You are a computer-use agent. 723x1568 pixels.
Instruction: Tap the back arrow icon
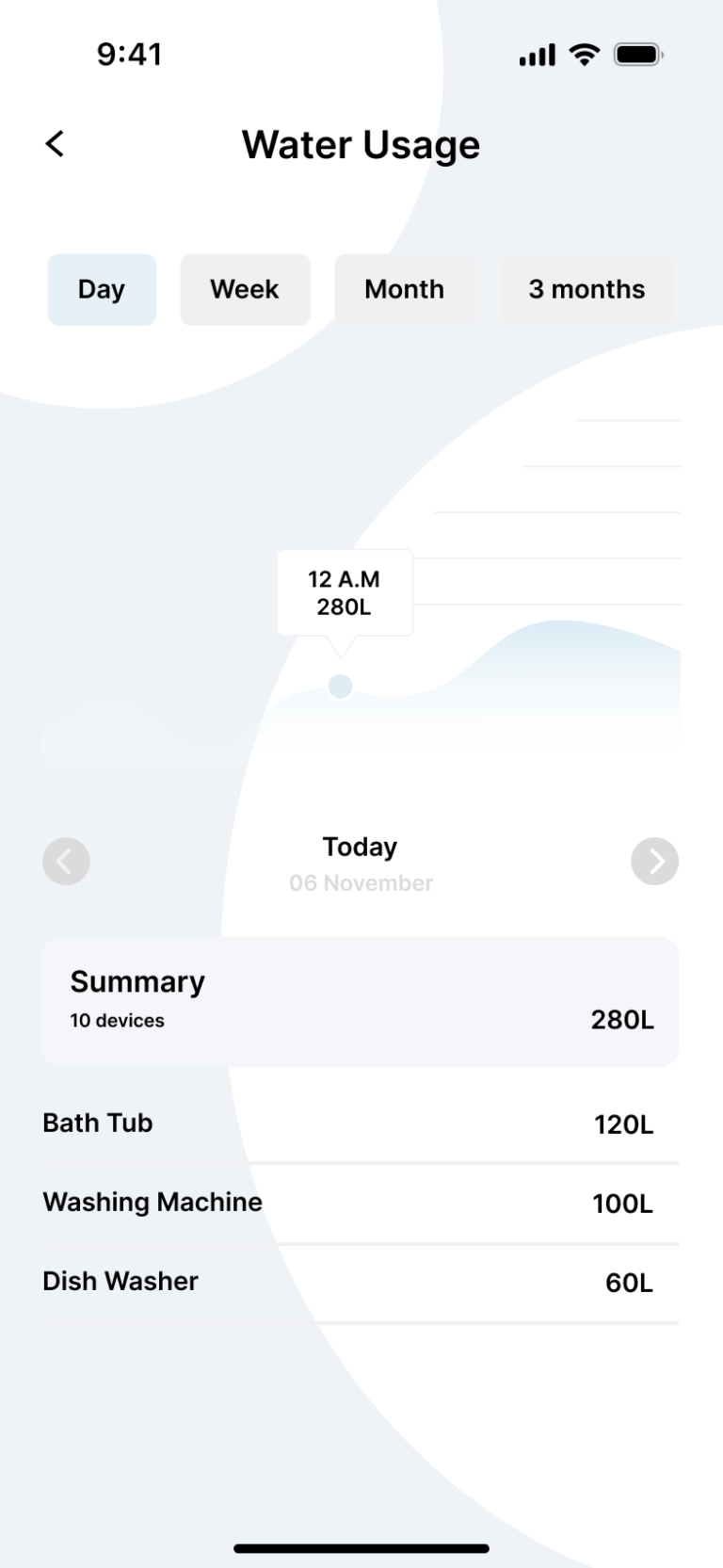click(56, 144)
